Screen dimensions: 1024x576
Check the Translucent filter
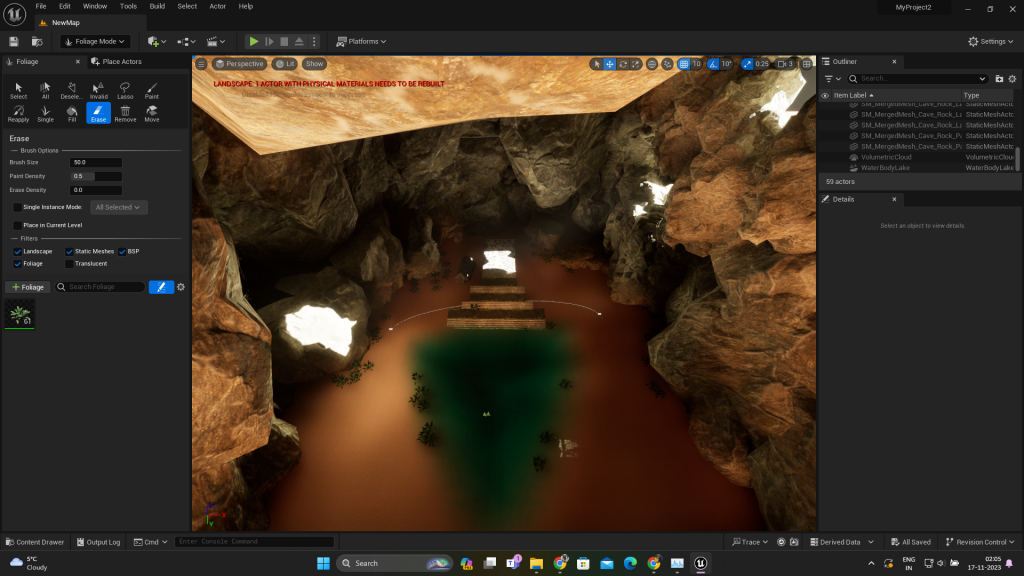coord(69,264)
